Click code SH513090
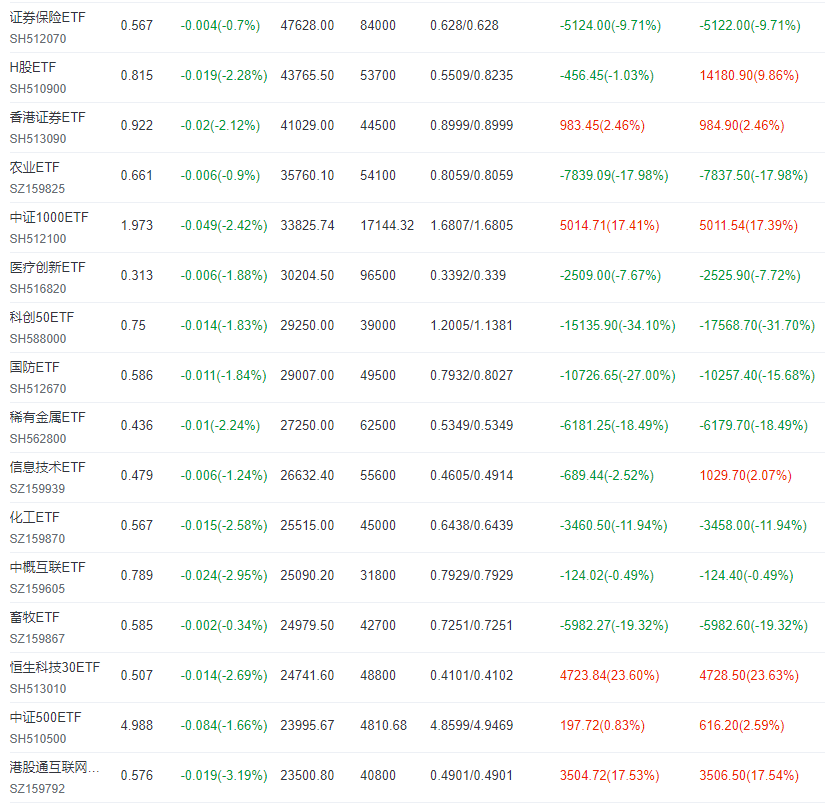Viewport: 825px width, 803px height. click(x=38, y=139)
